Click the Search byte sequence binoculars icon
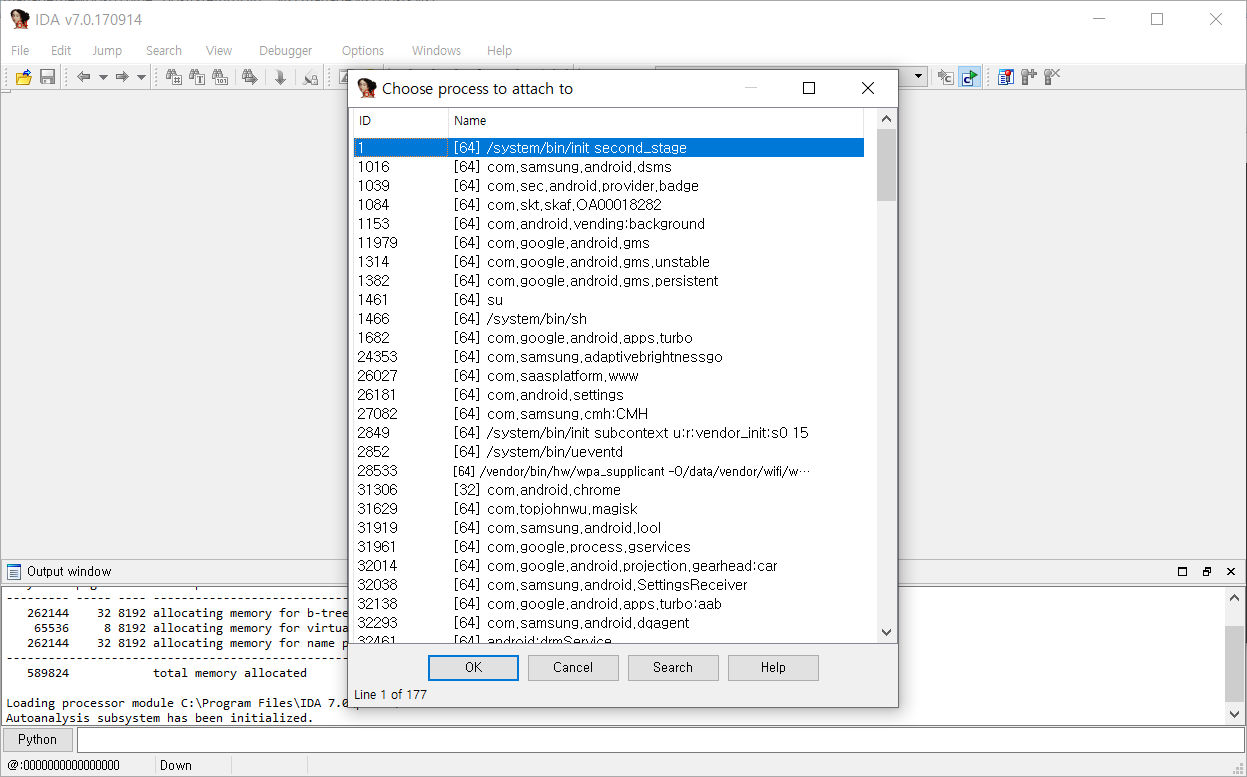 coord(220,77)
